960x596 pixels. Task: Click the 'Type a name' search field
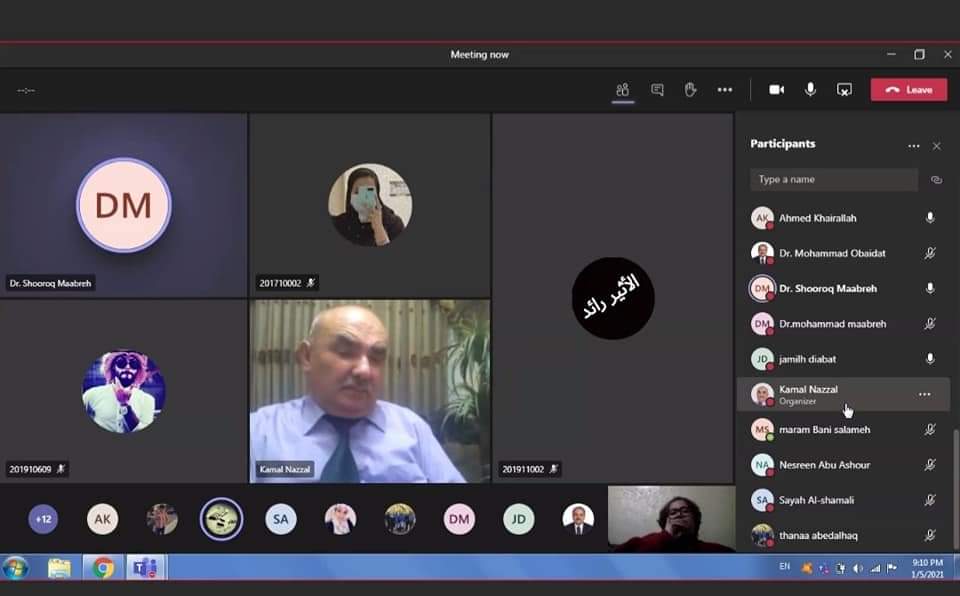click(x=833, y=180)
